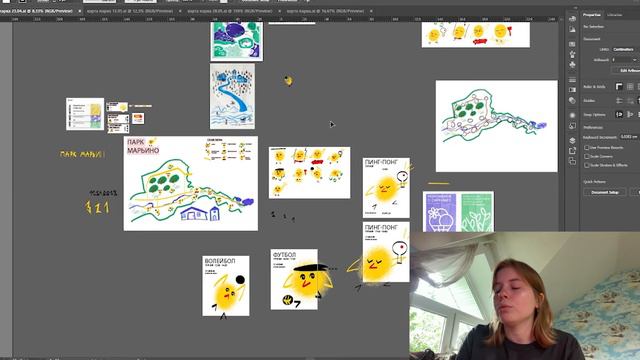Select the yellow character sheet artboard
This screenshot has height=360, width=640.
pyautogui.click(x=309, y=173)
